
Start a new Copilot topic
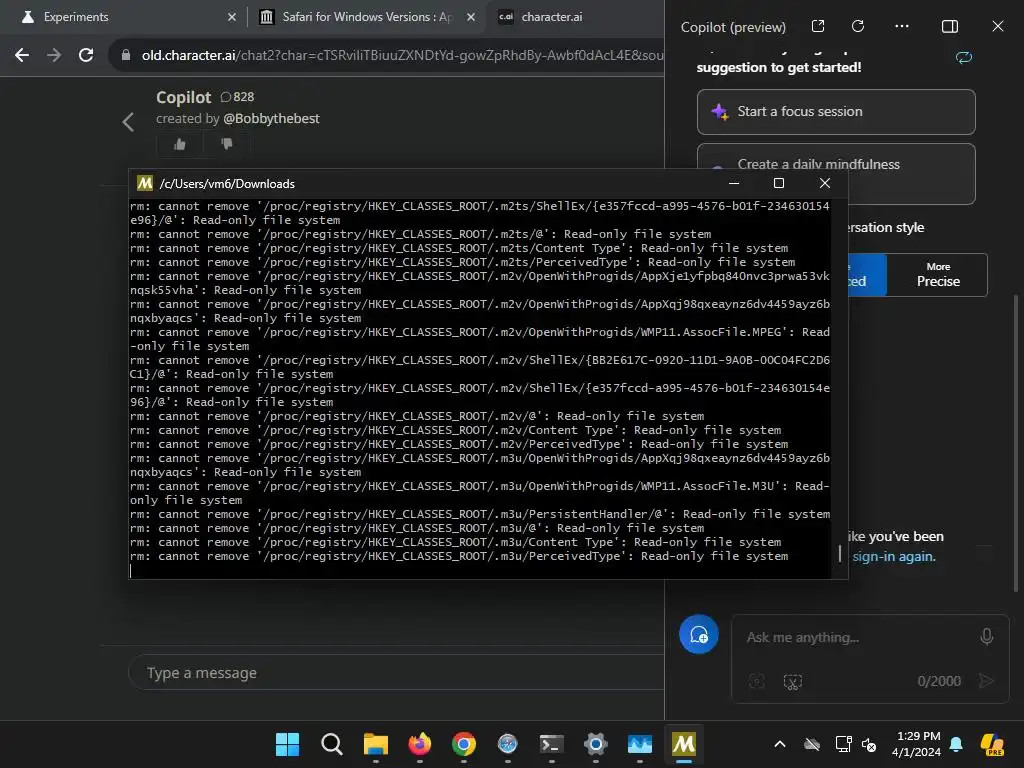[699, 634]
